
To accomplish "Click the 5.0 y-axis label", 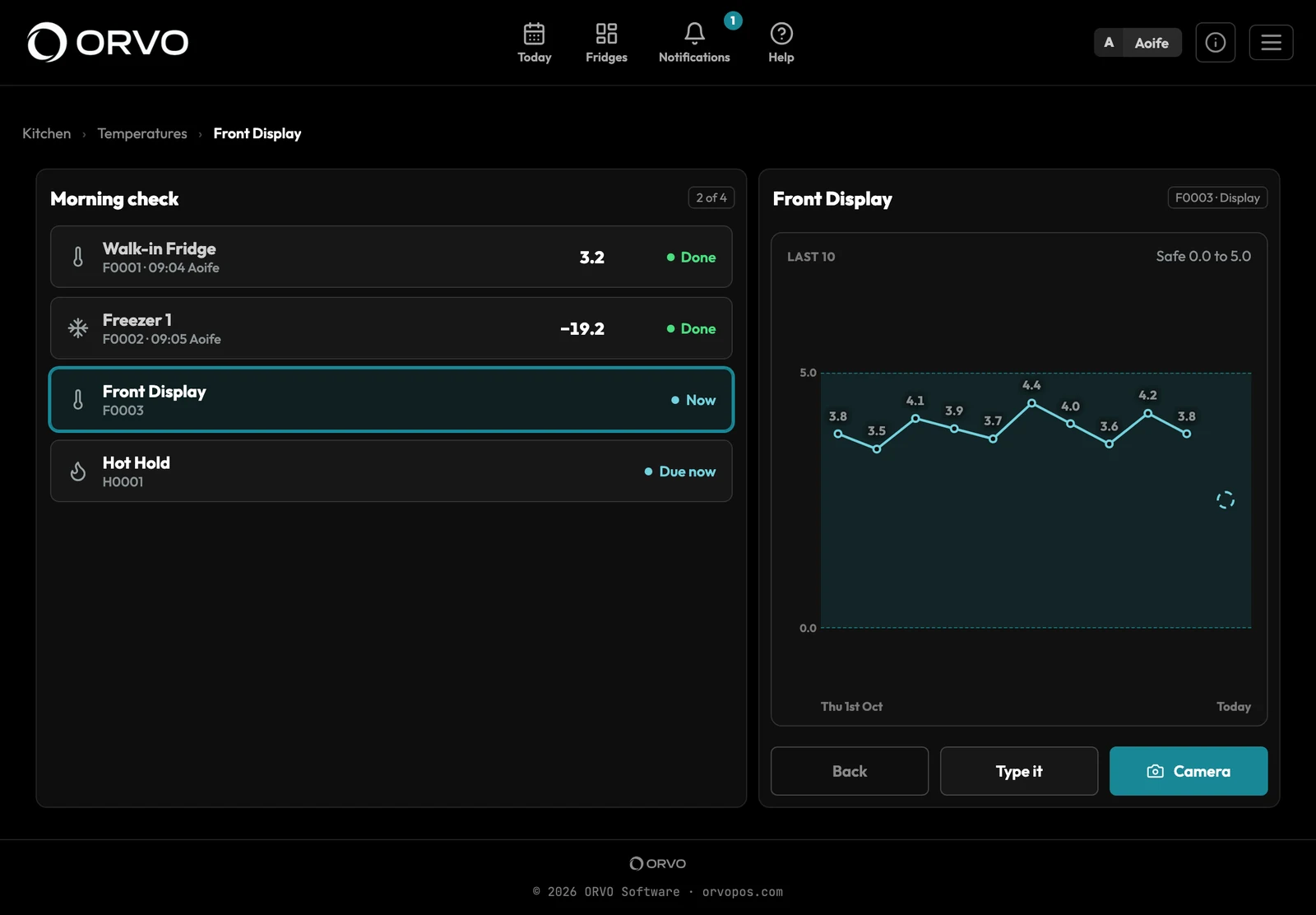I will [x=809, y=373].
